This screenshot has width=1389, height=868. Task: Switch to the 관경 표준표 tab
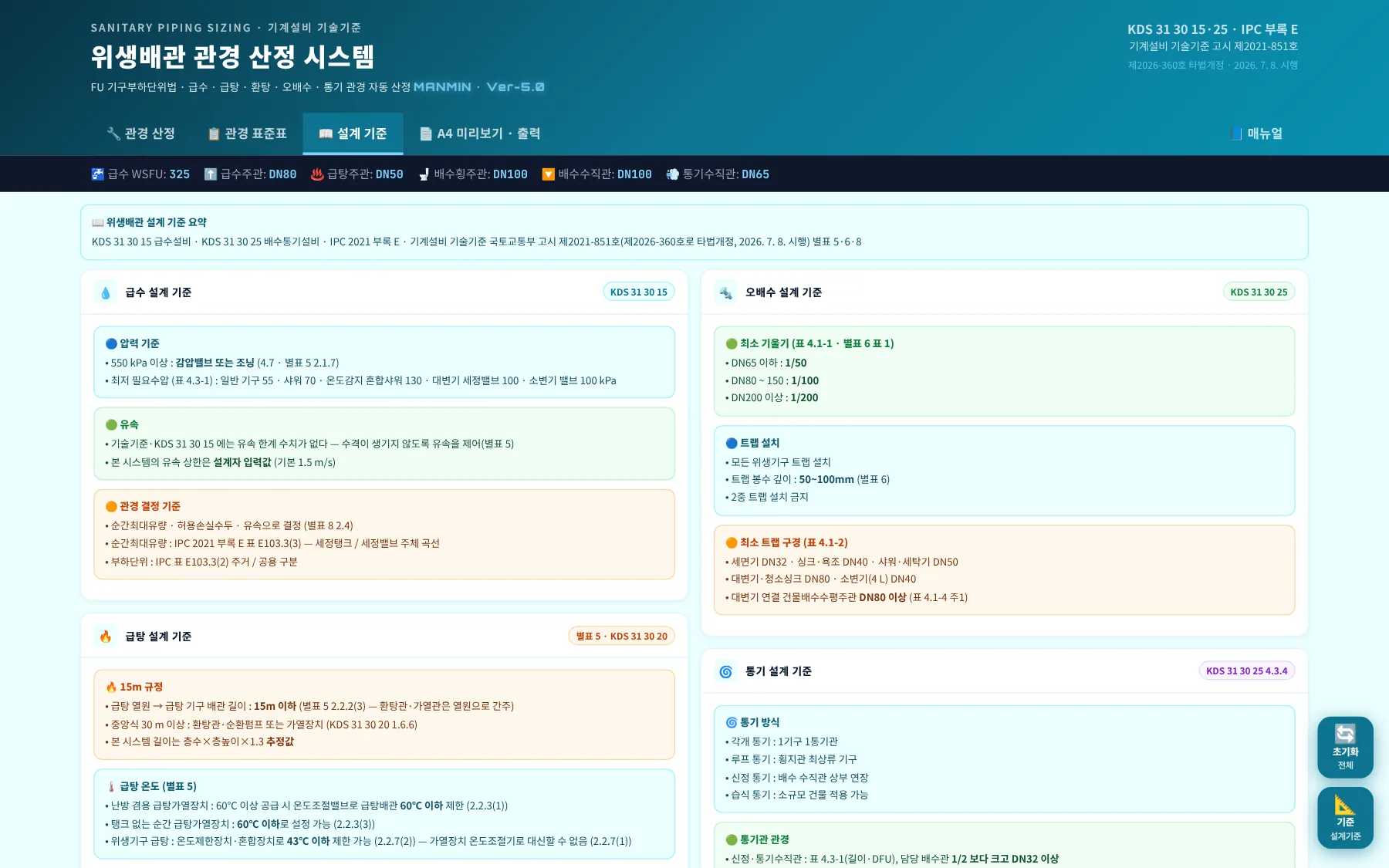click(247, 133)
